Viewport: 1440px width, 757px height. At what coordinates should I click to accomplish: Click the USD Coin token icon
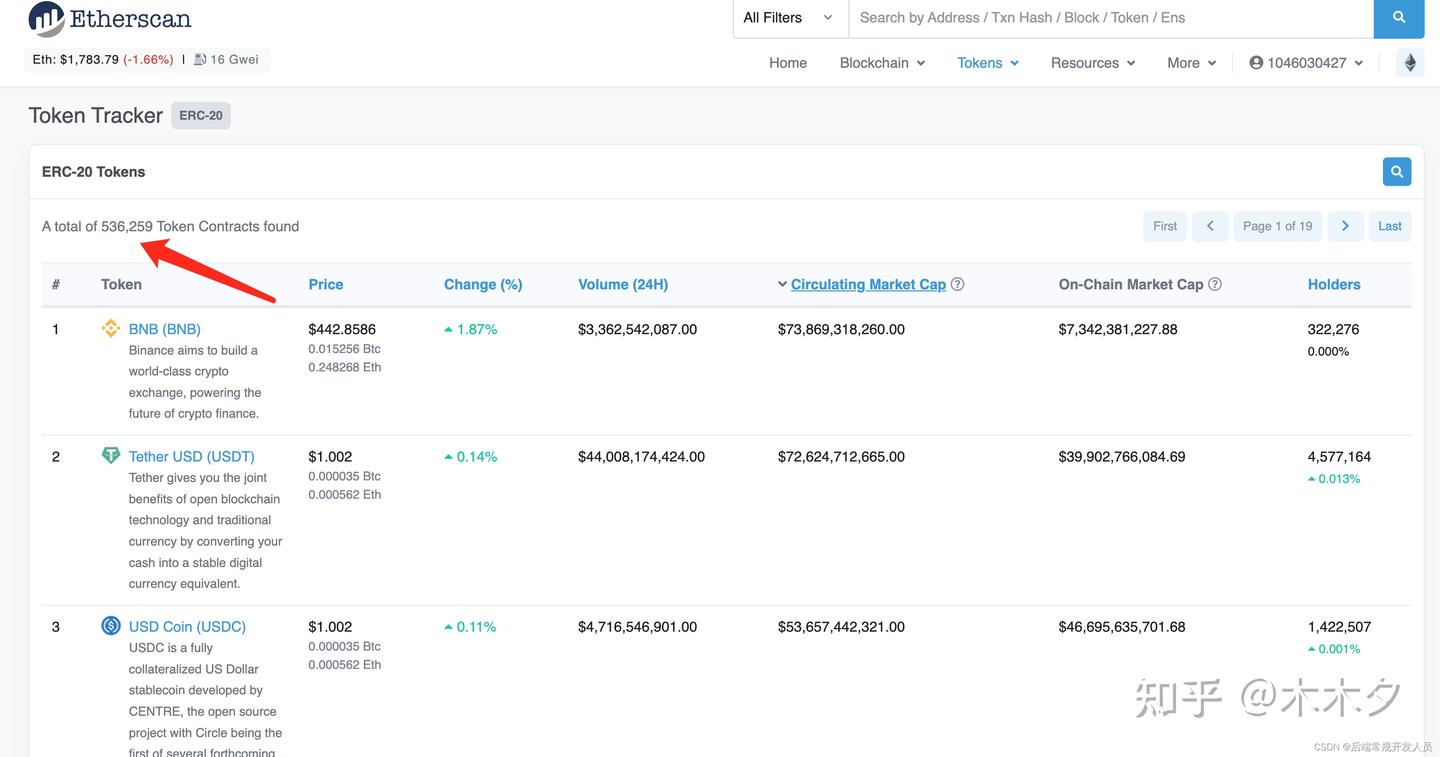click(x=110, y=624)
